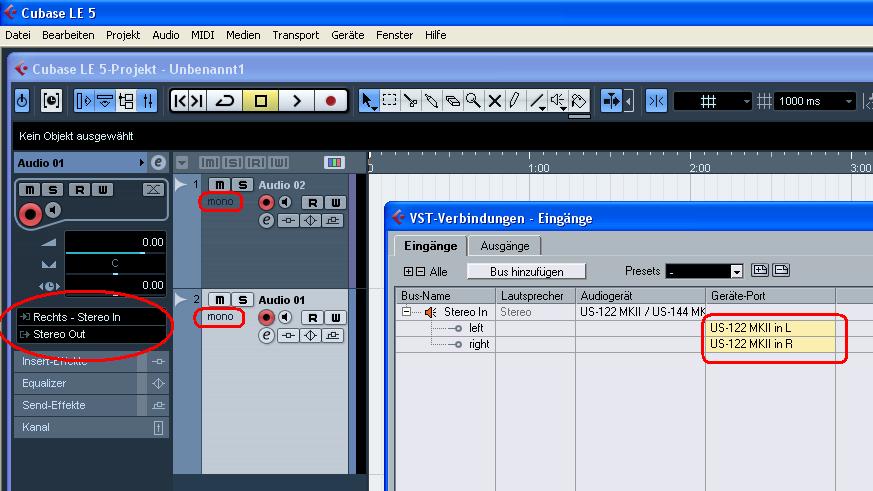873x491 pixels.
Task: Solo the Audio 01 track in track list
Action: [x=242, y=300]
